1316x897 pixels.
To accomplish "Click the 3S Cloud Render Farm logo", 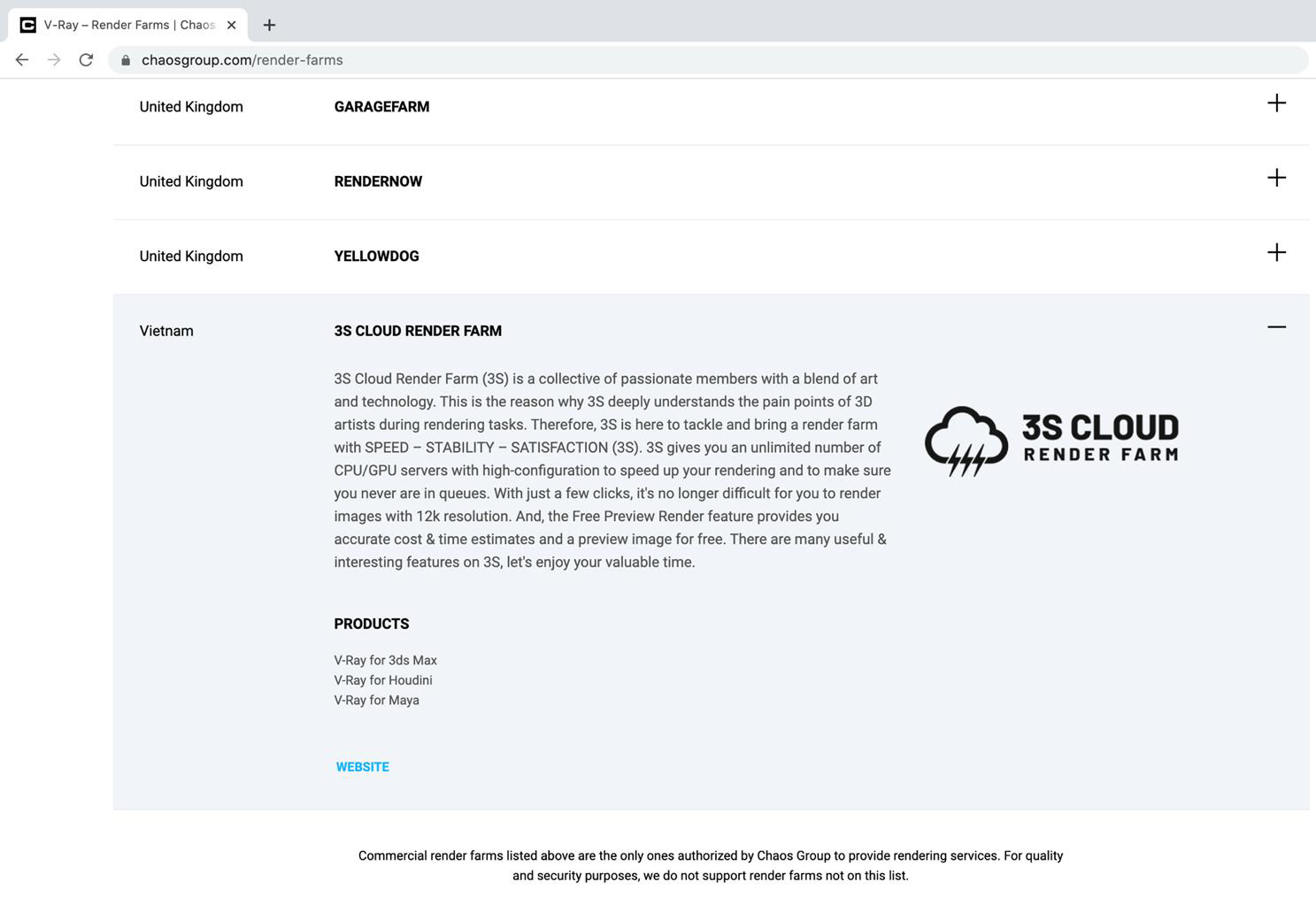I will pos(1051,441).
